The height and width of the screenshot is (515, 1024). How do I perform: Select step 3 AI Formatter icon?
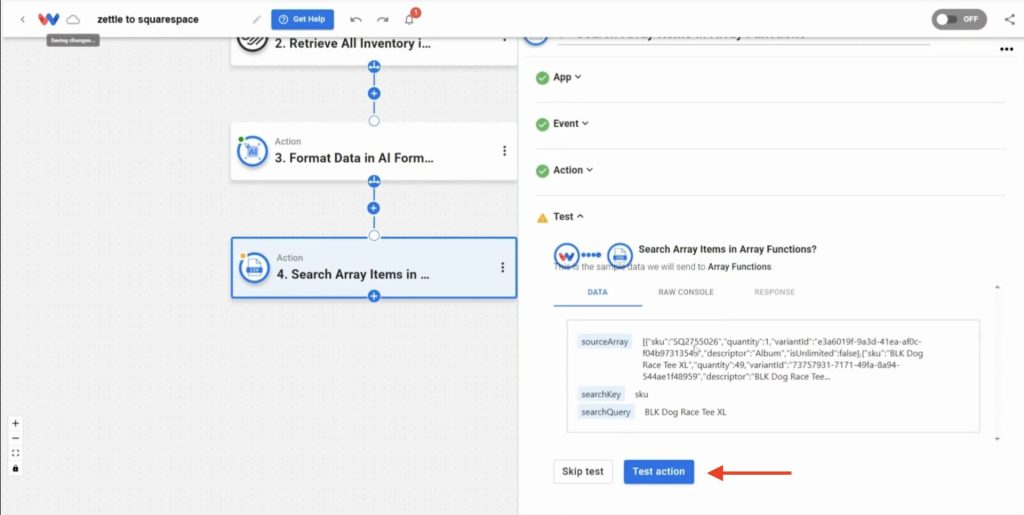tap(253, 151)
